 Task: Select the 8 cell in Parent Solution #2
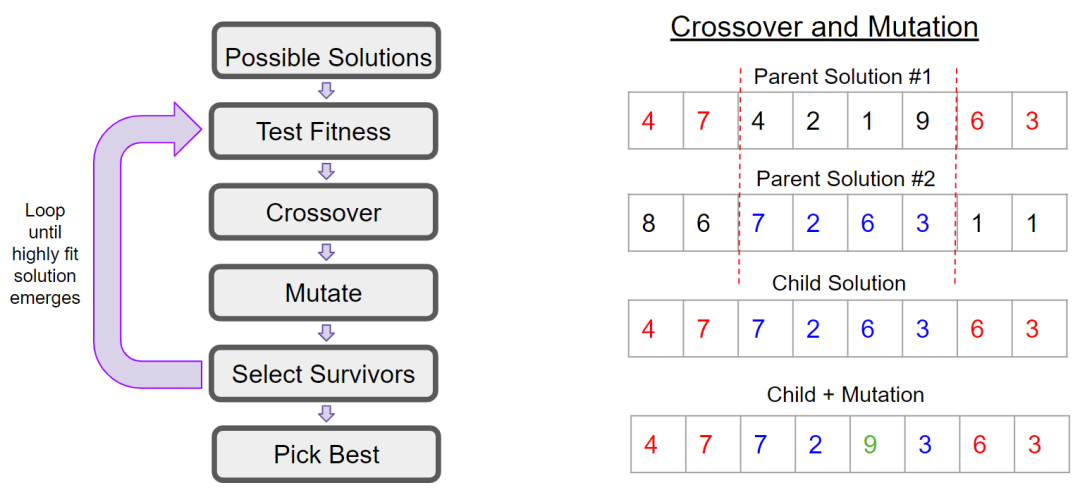pyautogui.click(x=648, y=224)
